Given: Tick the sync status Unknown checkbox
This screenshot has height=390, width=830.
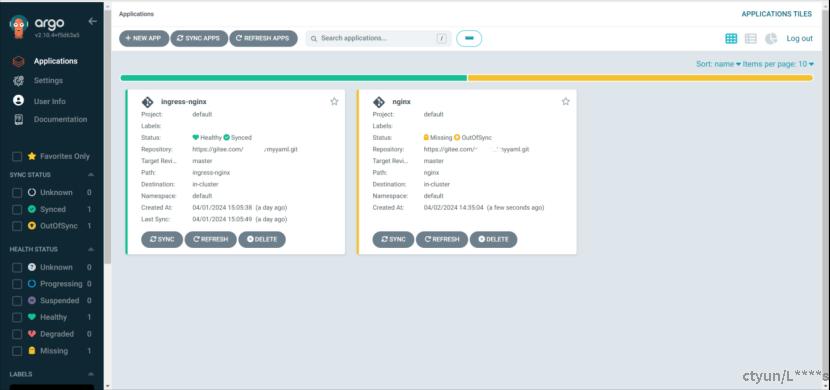Looking at the screenshot, I should click(17, 193).
